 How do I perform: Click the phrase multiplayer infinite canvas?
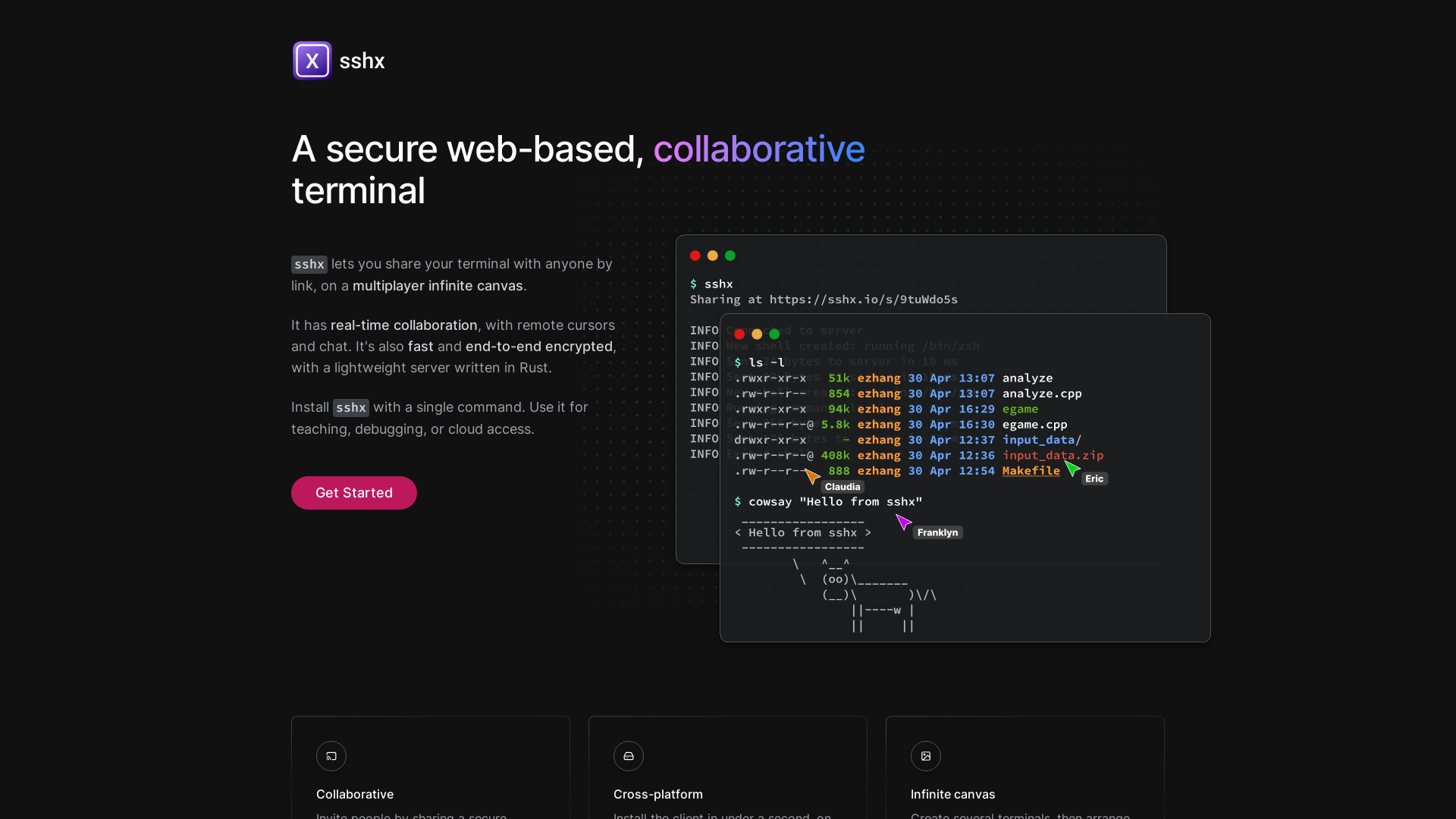tap(438, 286)
